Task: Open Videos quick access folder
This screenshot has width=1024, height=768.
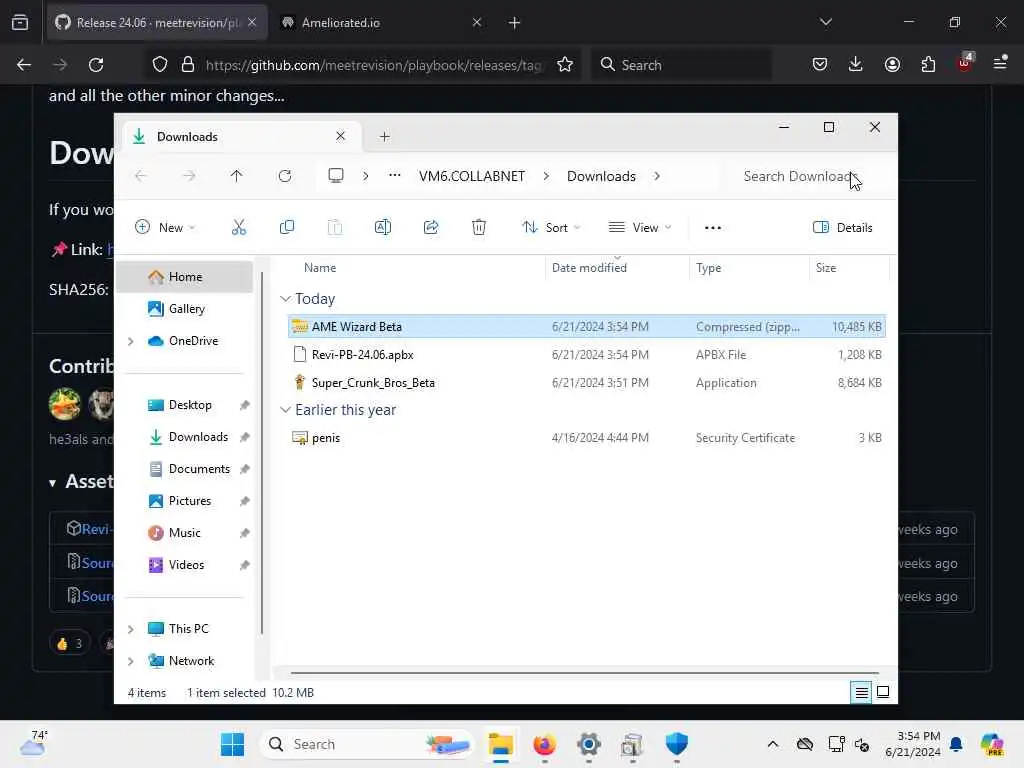Action: point(185,565)
